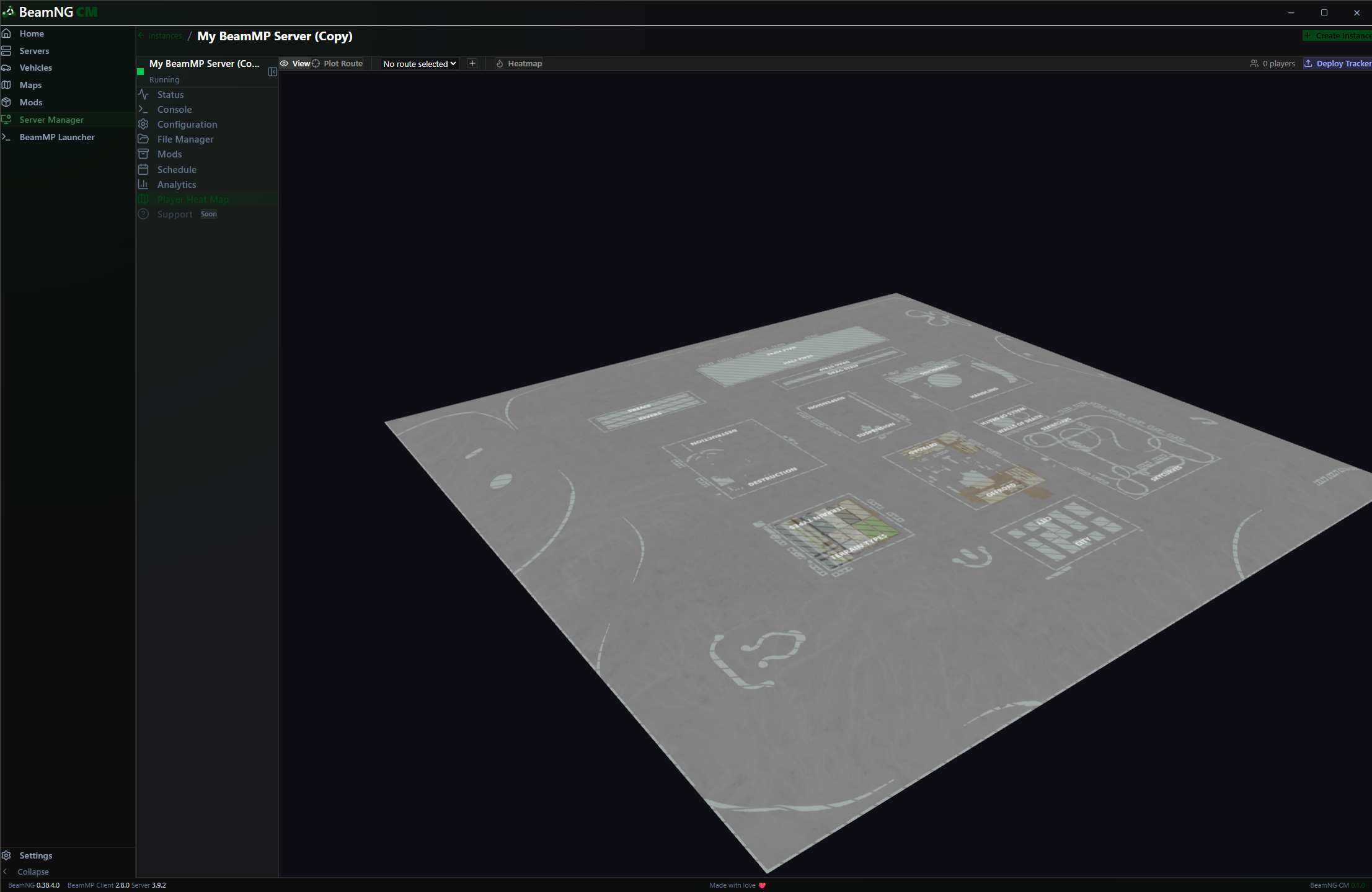Click the Analytics bar chart icon
The image size is (1372, 892).
point(143,184)
